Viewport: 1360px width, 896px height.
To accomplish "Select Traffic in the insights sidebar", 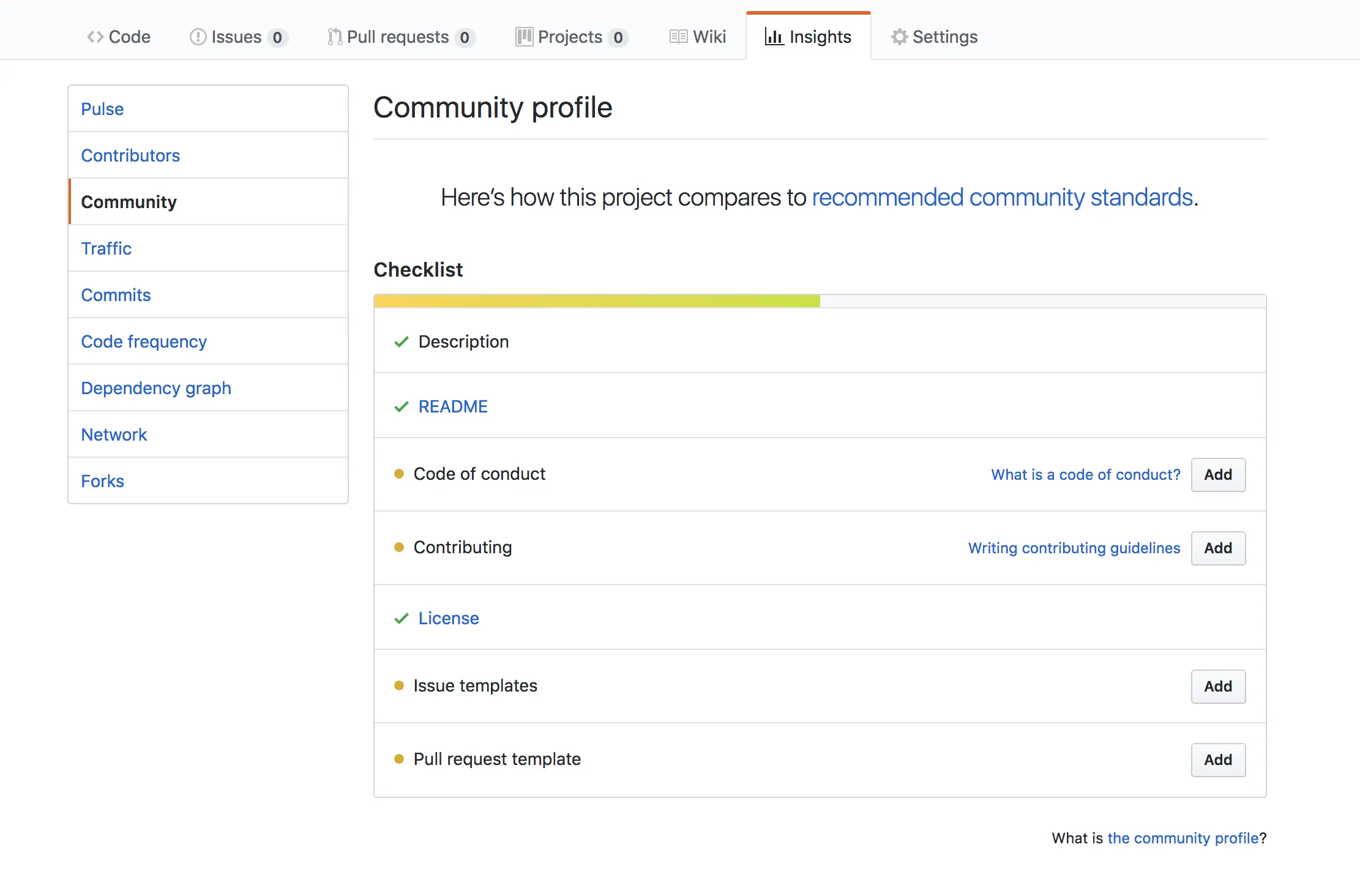I will (106, 248).
